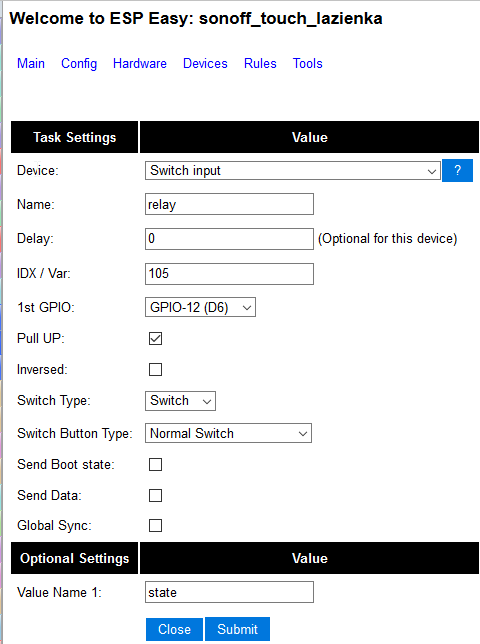Enable the Send Data checkbox
The width and height of the screenshot is (480, 644).
pos(155,495)
